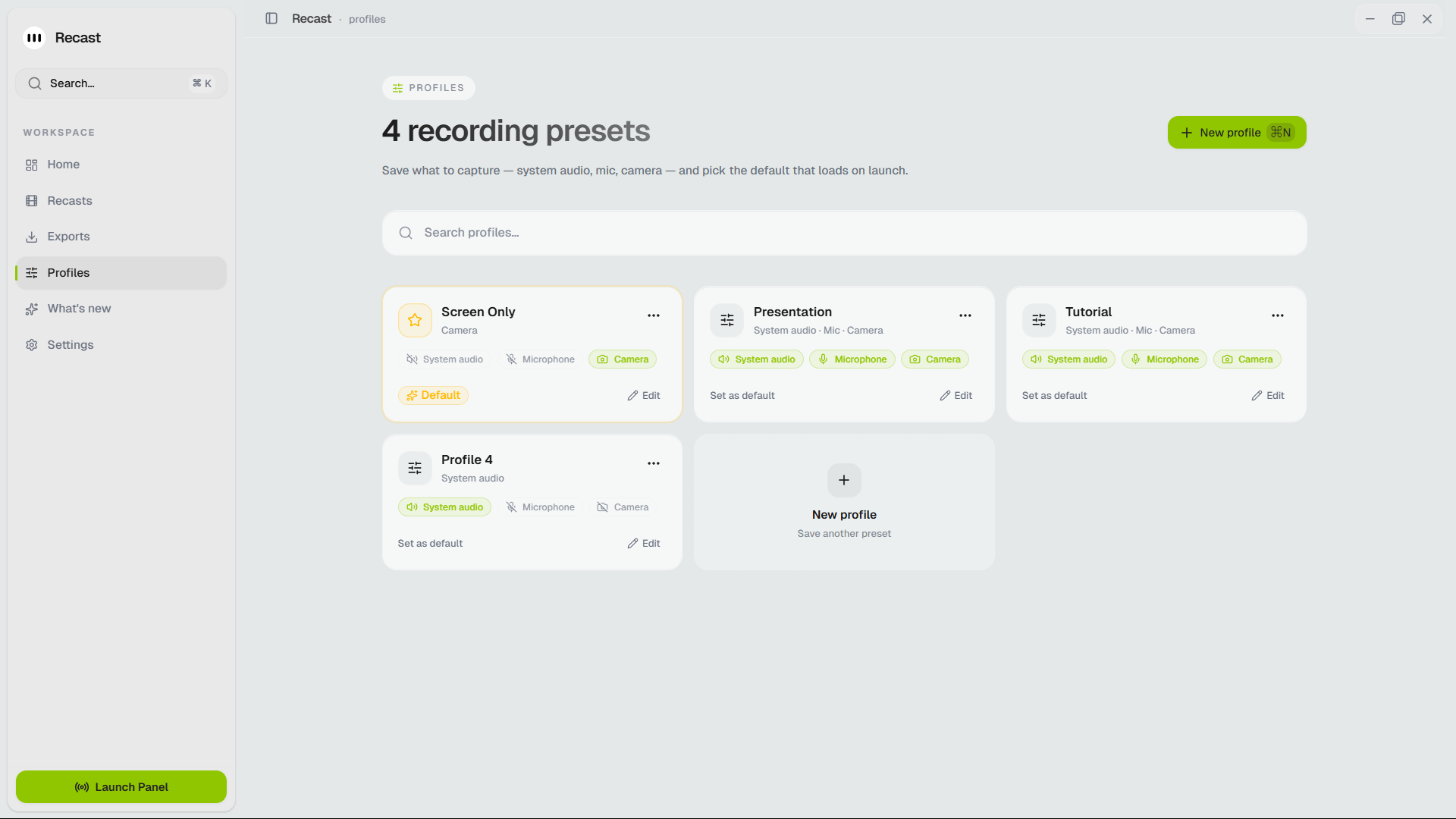Click the 'Save another preset' caption
The height and width of the screenshot is (819, 1456).
coord(844,534)
